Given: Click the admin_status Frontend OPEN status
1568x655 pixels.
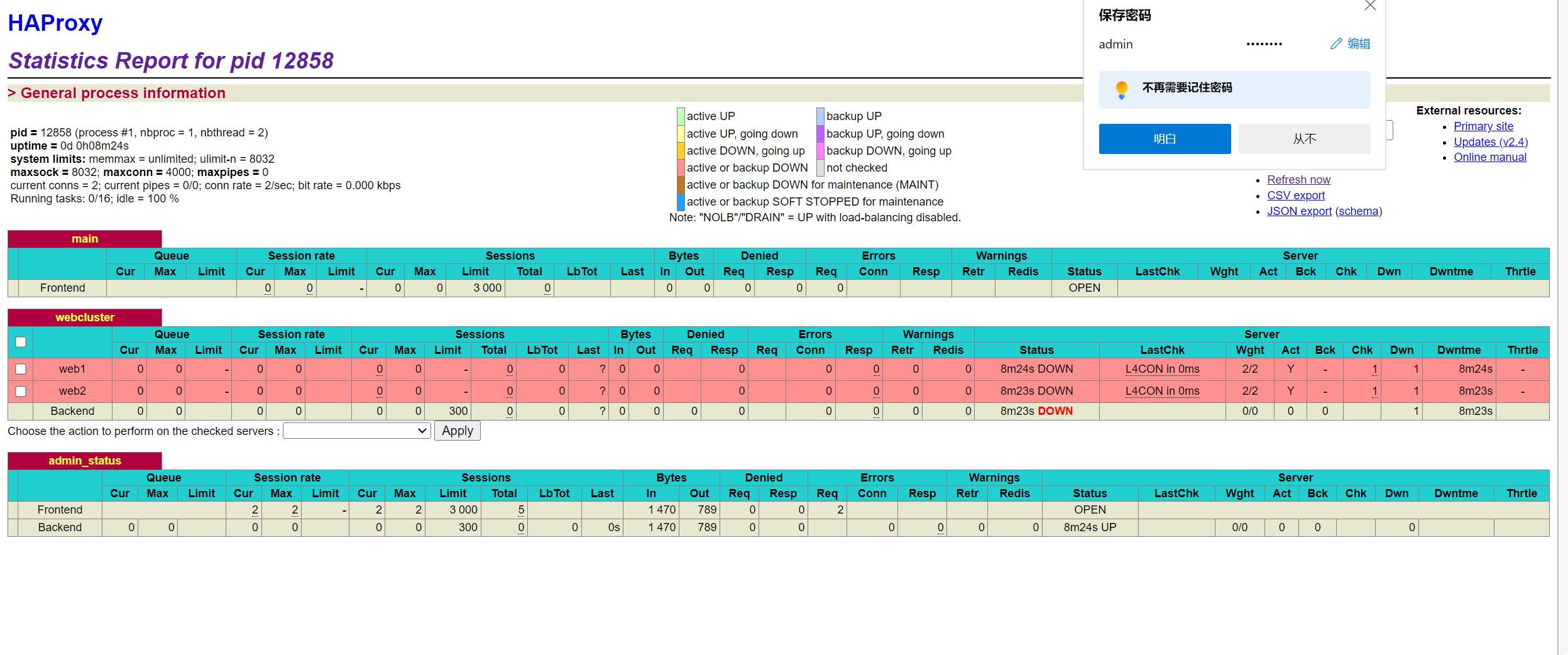Looking at the screenshot, I should coord(1090,510).
